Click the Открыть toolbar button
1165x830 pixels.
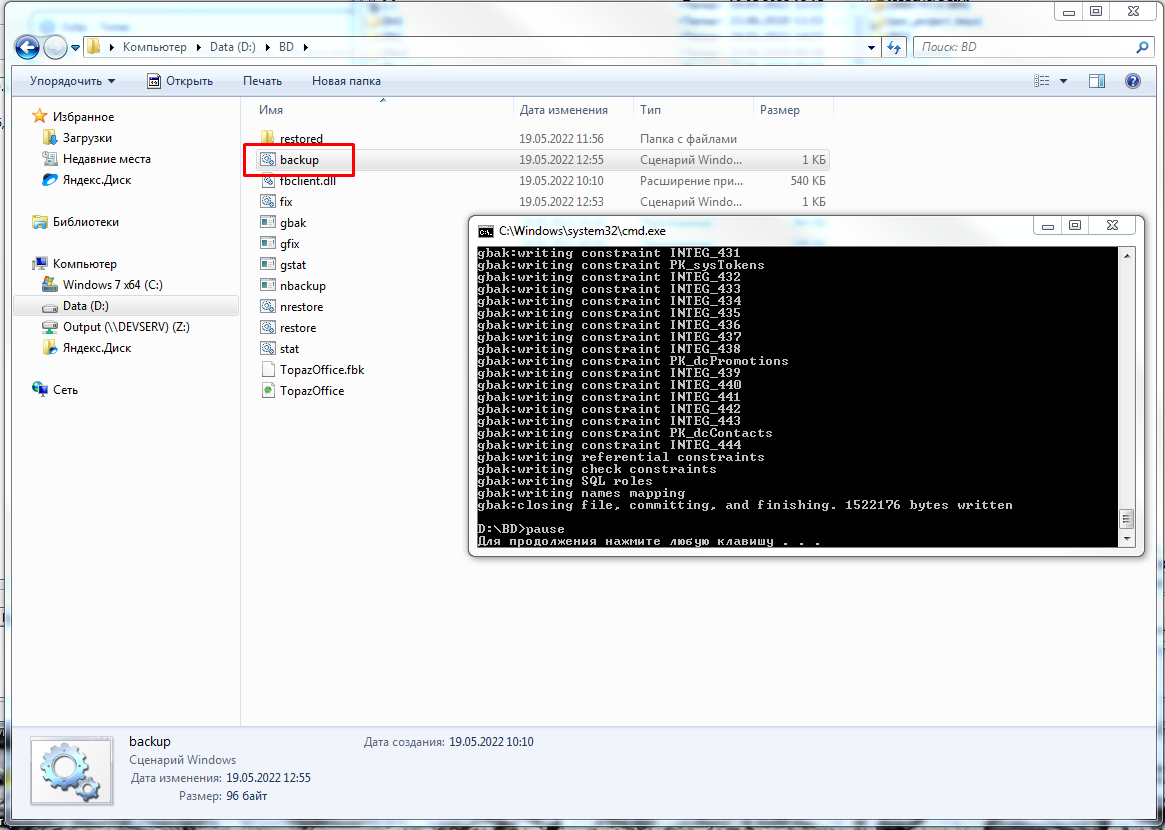tap(180, 81)
